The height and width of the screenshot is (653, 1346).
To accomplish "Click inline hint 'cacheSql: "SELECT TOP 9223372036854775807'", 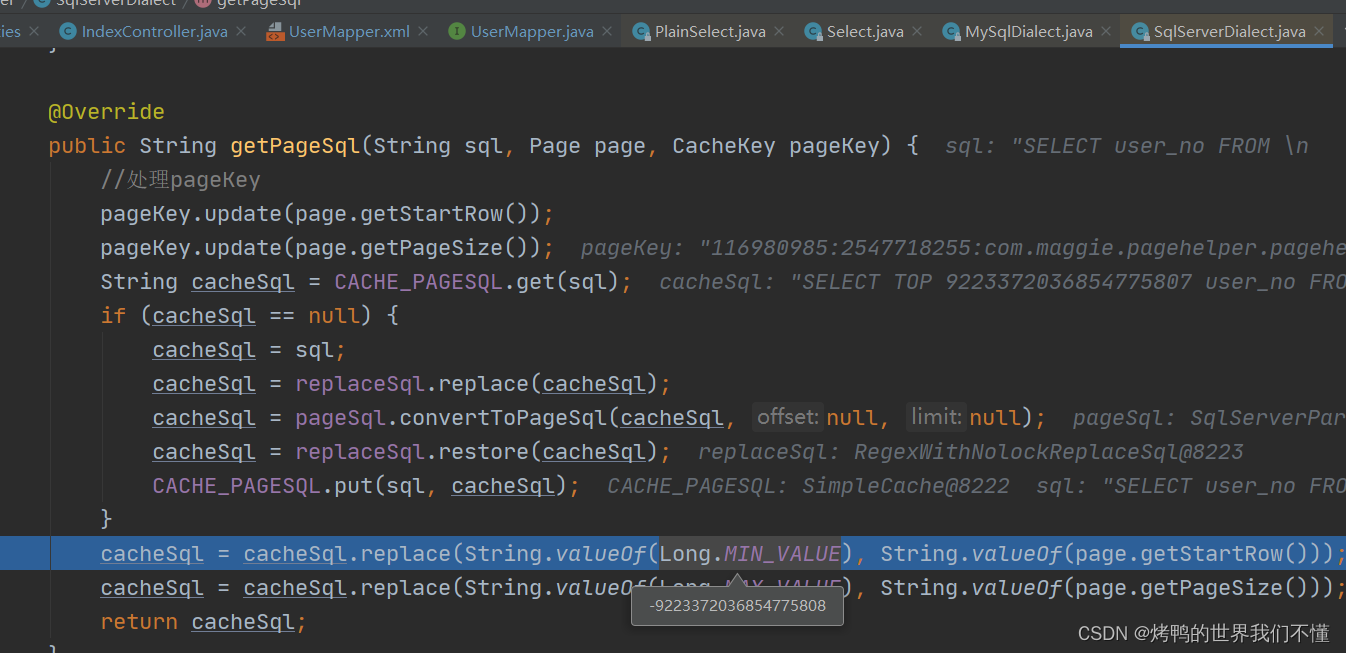I will [1002, 282].
